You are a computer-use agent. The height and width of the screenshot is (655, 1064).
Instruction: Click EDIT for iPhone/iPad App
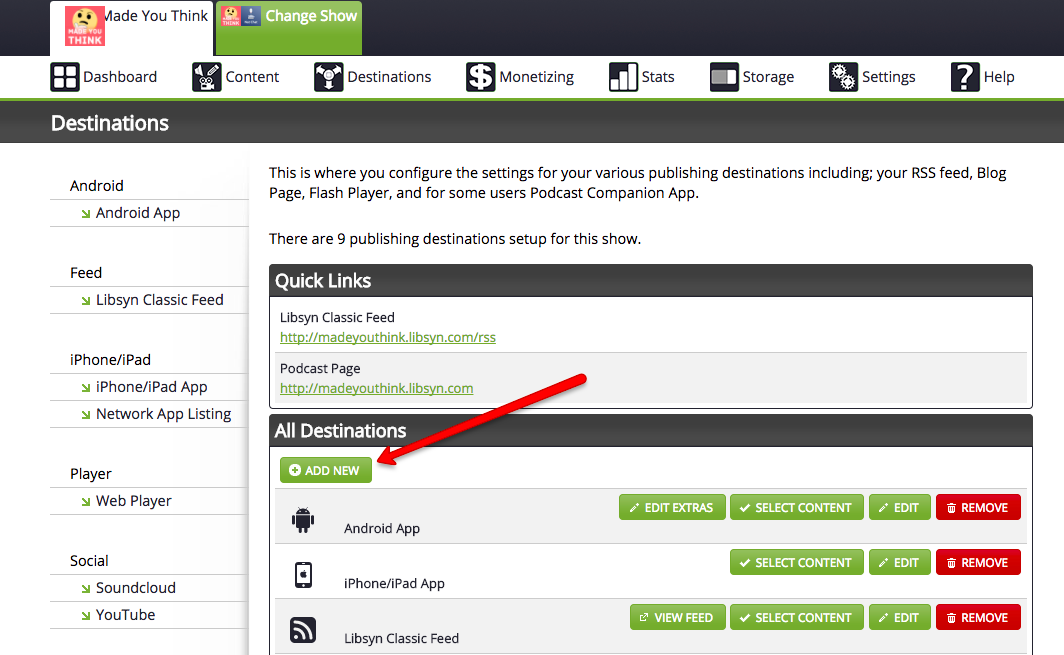click(x=900, y=563)
